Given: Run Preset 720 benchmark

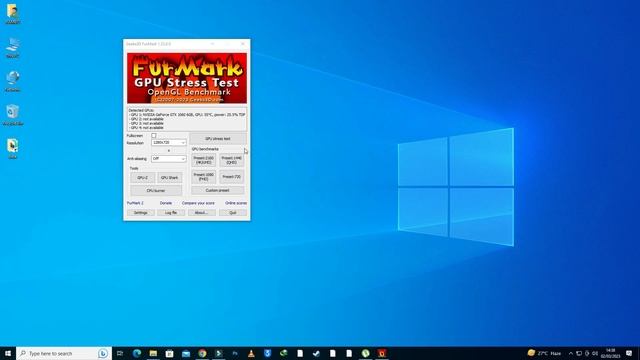Looking at the screenshot, I should pyautogui.click(x=231, y=177).
